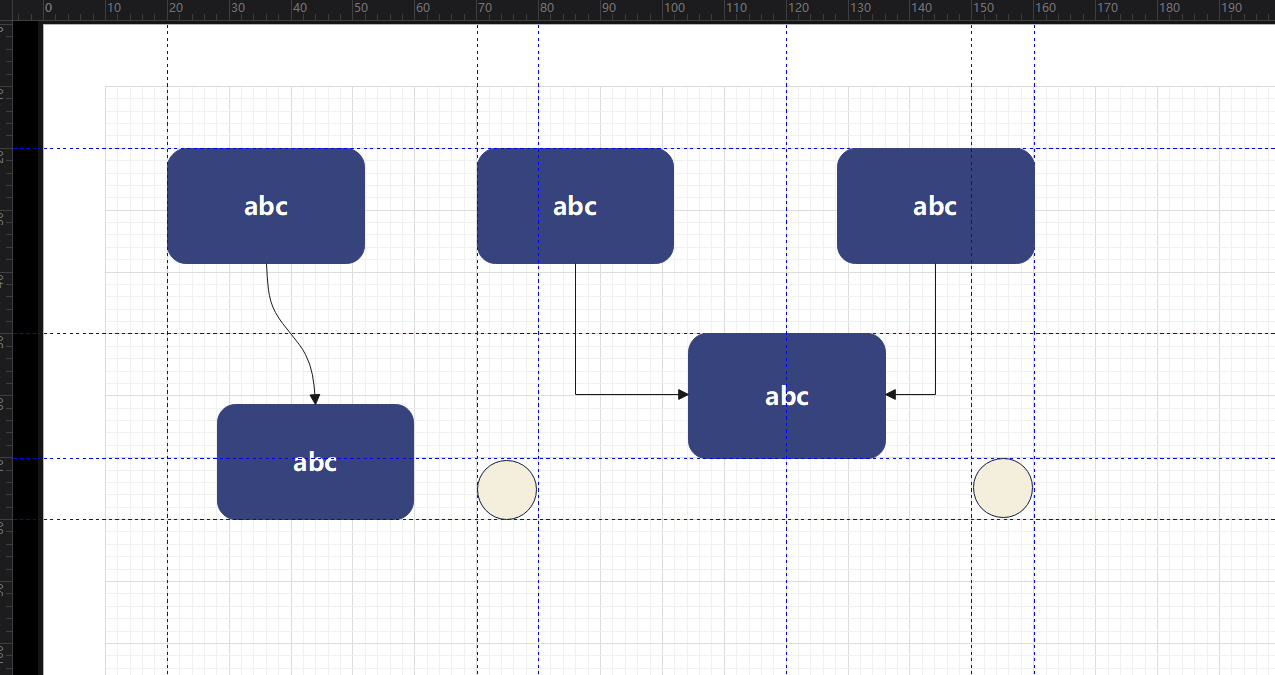Screen dimensions: 1275x675
Task: Click the horizontal ruler at mark 100
Action: tap(672, 9)
